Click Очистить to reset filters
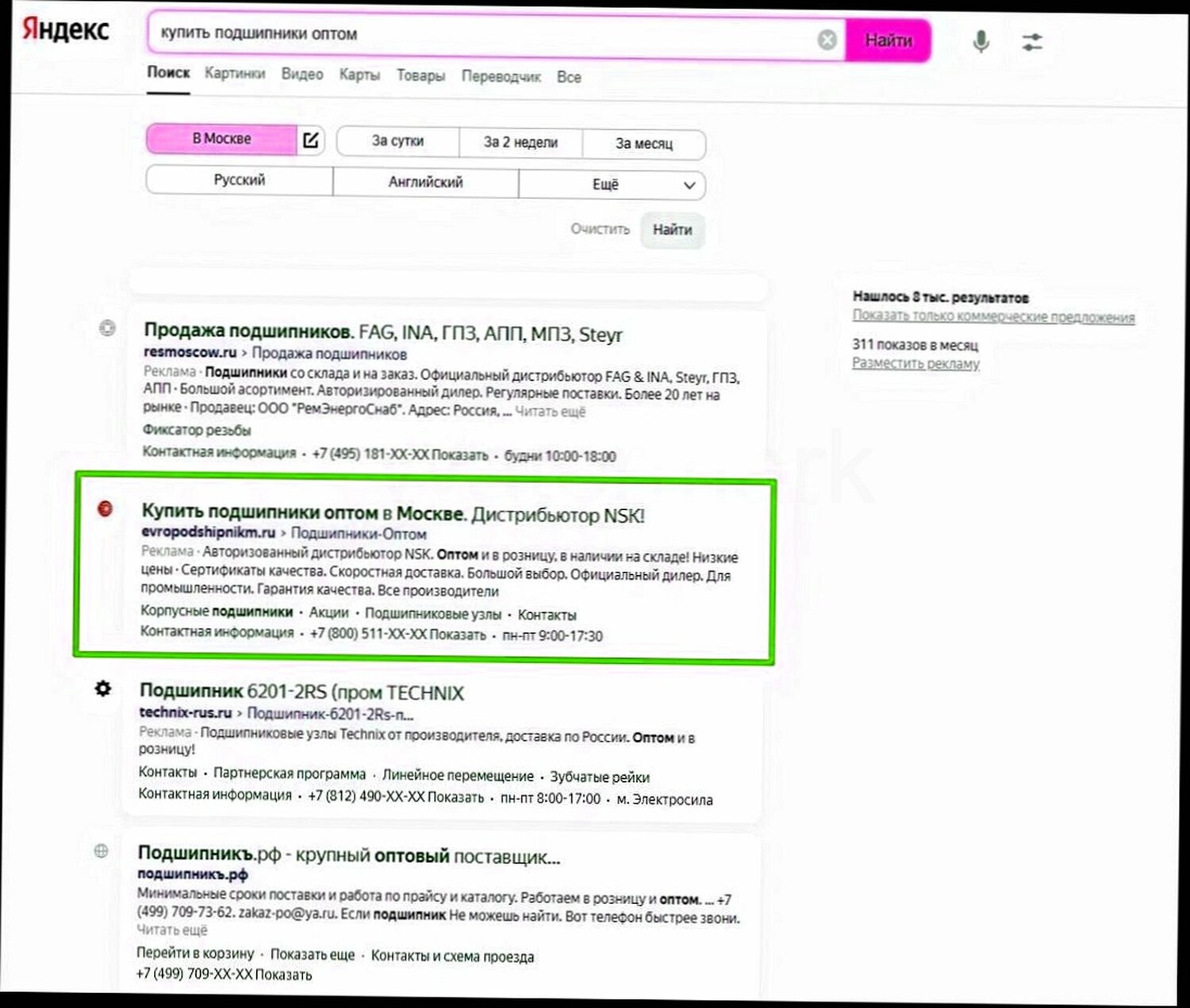This screenshot has width=1190, height=1008. coord(600,229)
